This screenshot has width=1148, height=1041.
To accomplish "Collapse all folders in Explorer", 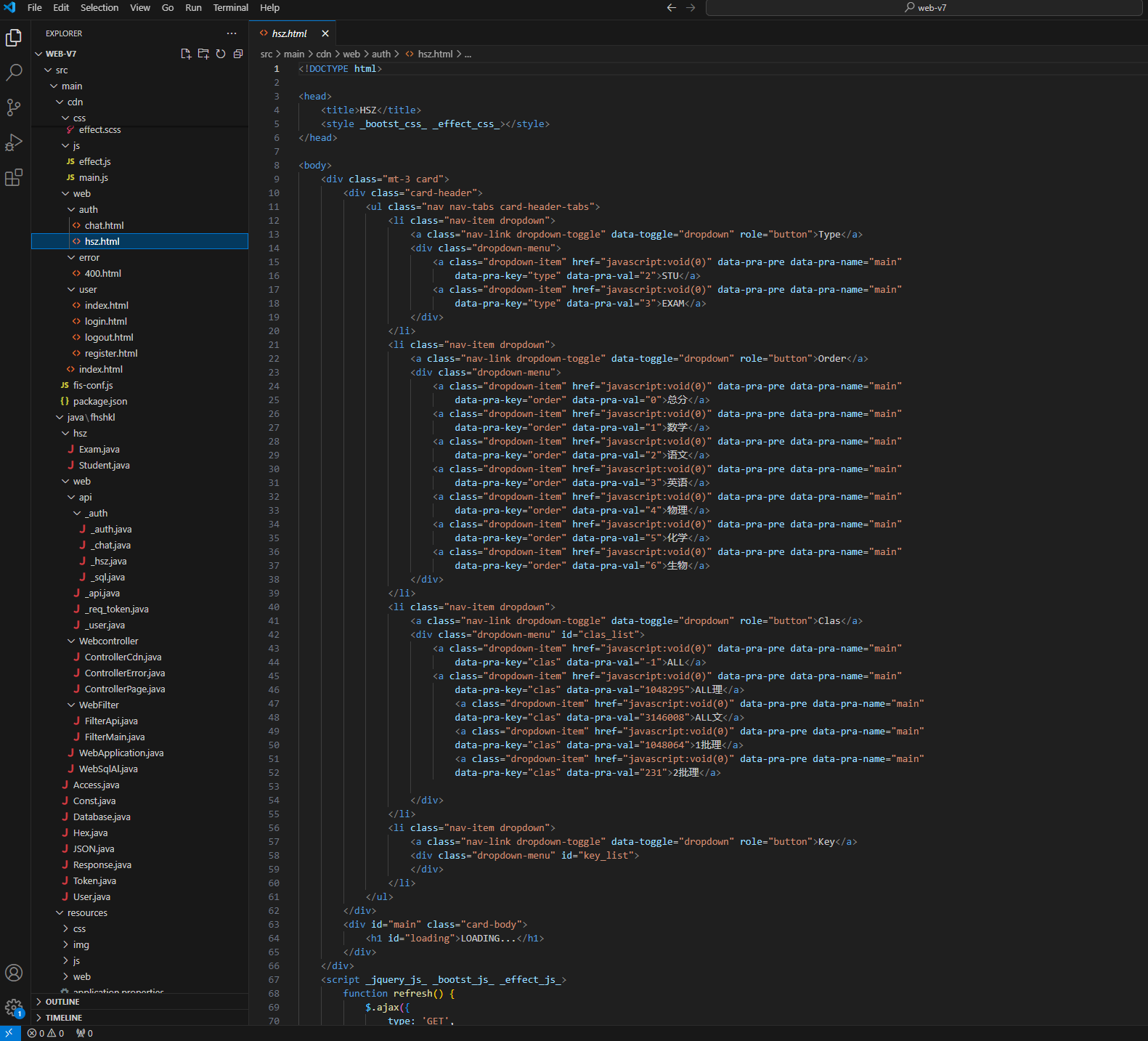I will click(x=238, y=54).
